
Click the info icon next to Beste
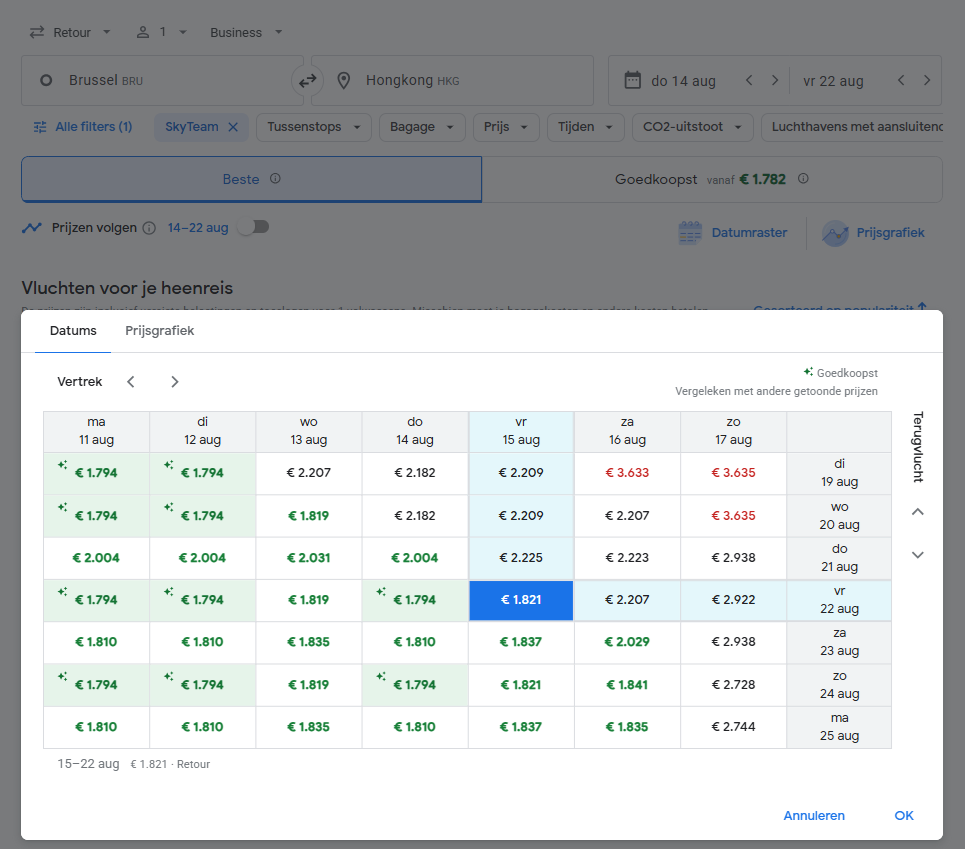click(275, 178)
